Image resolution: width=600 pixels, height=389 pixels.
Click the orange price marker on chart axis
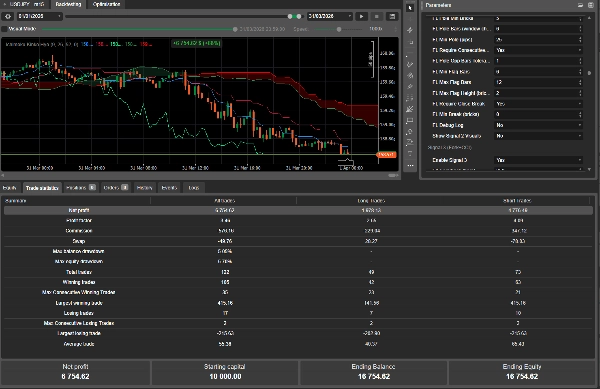(386, 155)
